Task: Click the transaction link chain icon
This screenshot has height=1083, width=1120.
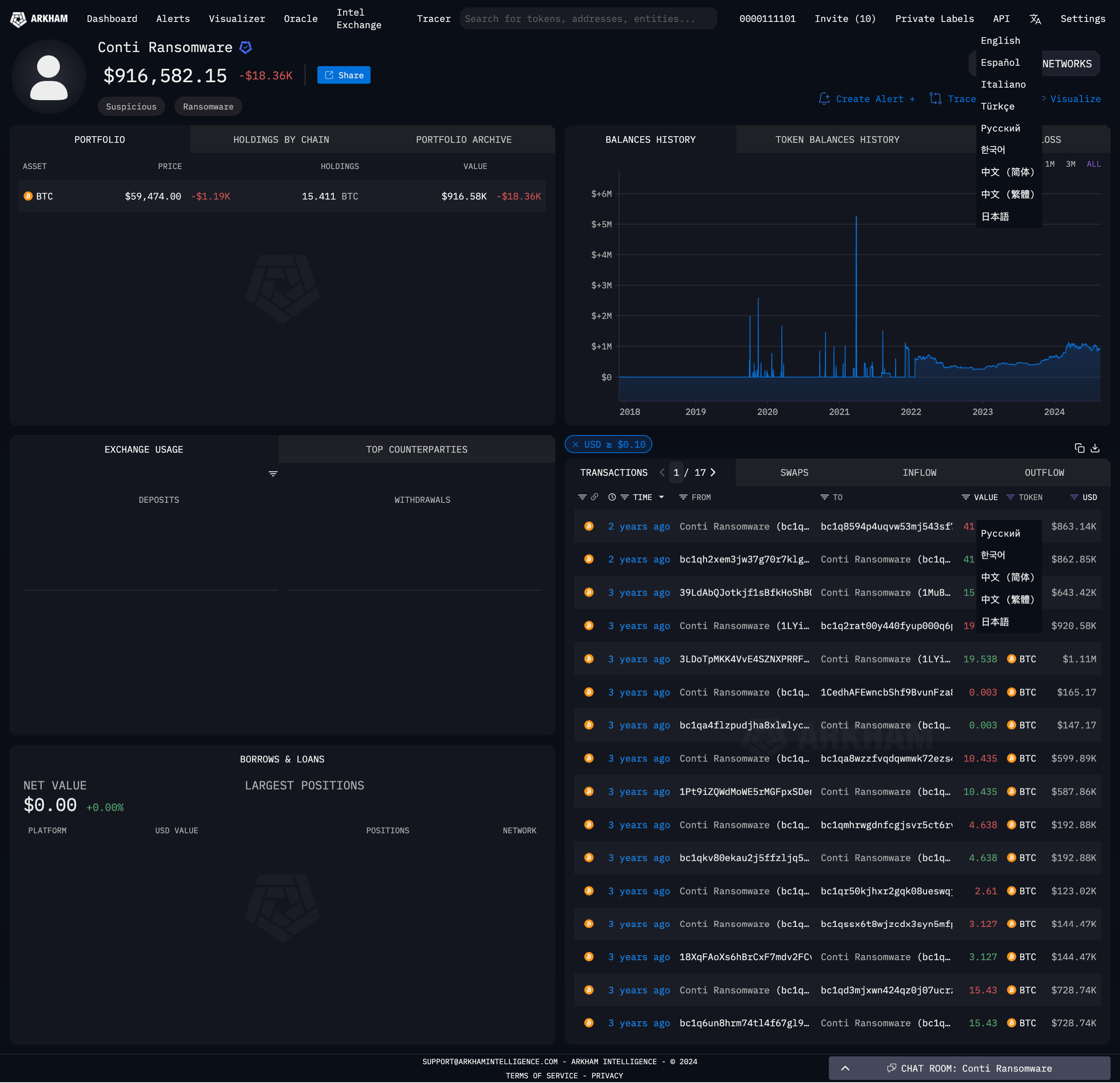Action: click(x=595, y=497)
